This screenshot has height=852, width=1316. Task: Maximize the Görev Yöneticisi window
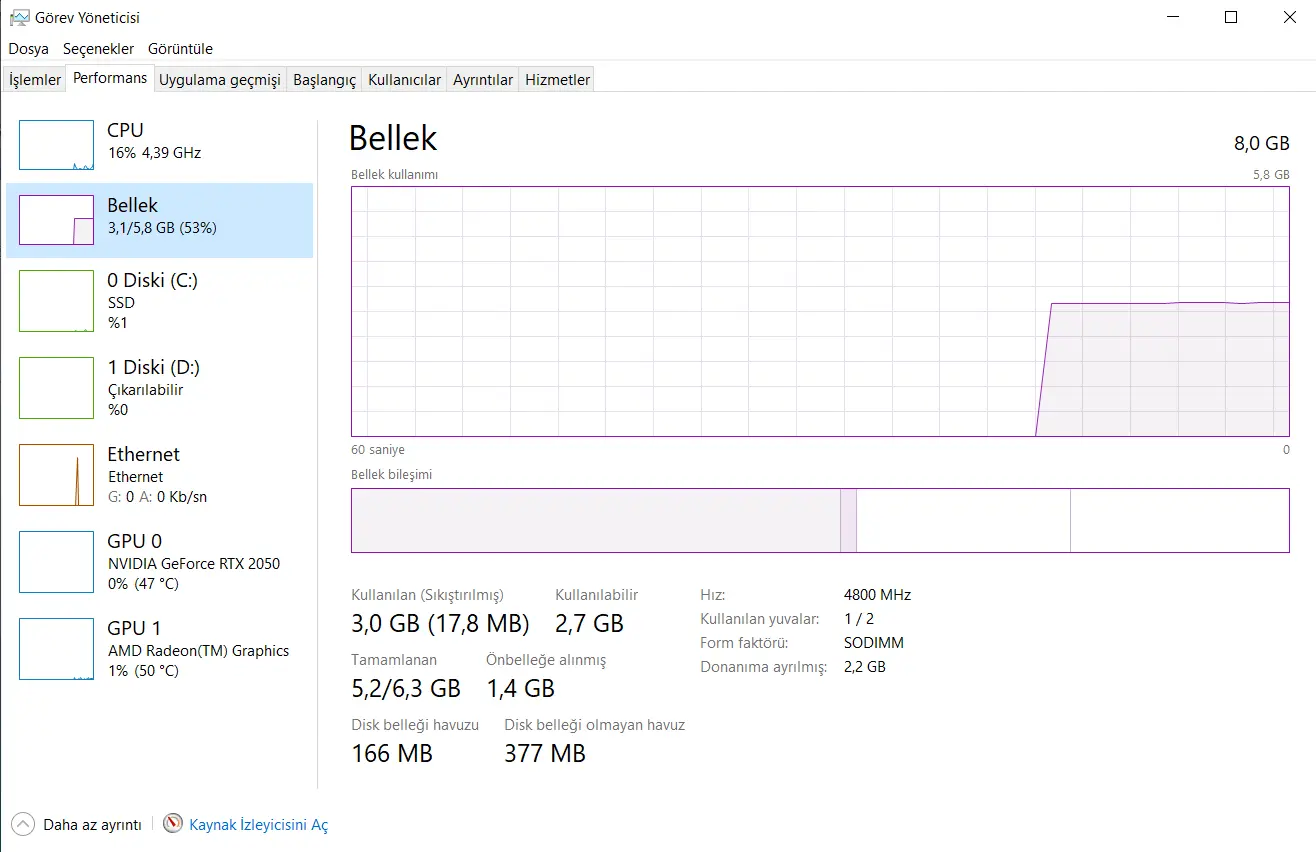(1231, 17)
